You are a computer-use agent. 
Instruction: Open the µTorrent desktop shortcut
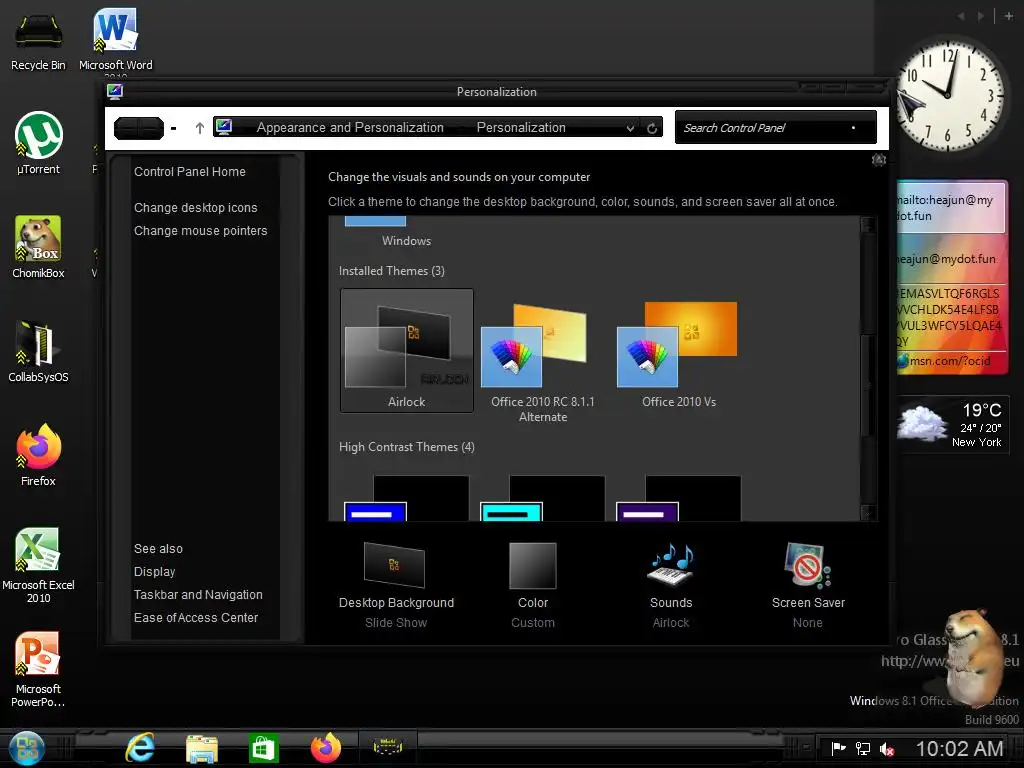(x=39, y=144)
